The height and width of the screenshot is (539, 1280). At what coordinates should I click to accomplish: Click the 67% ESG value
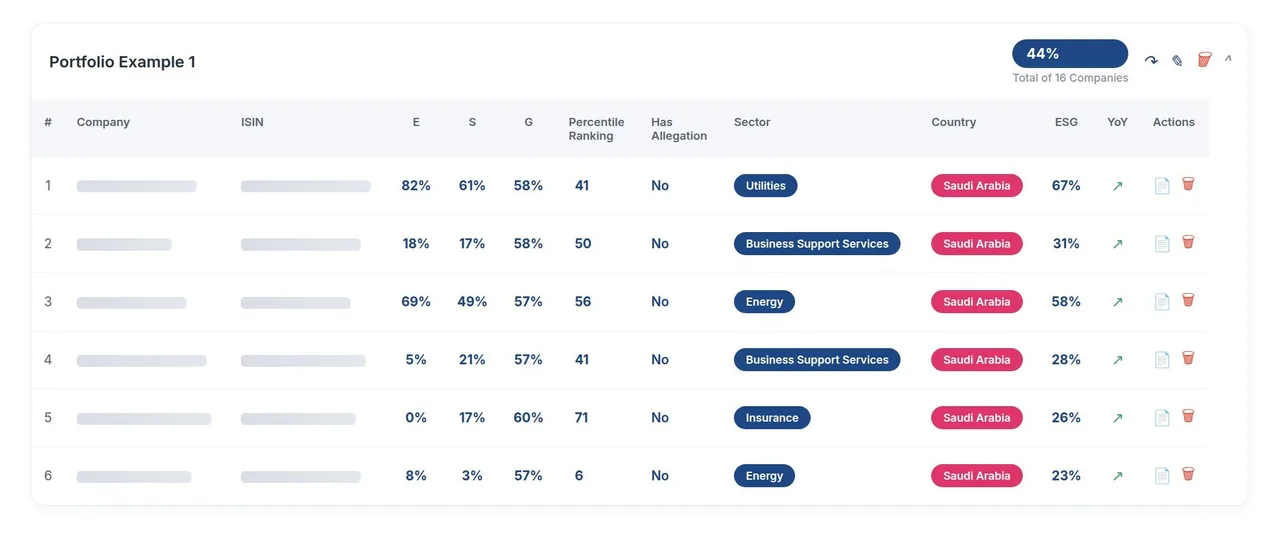(1066, 185)
